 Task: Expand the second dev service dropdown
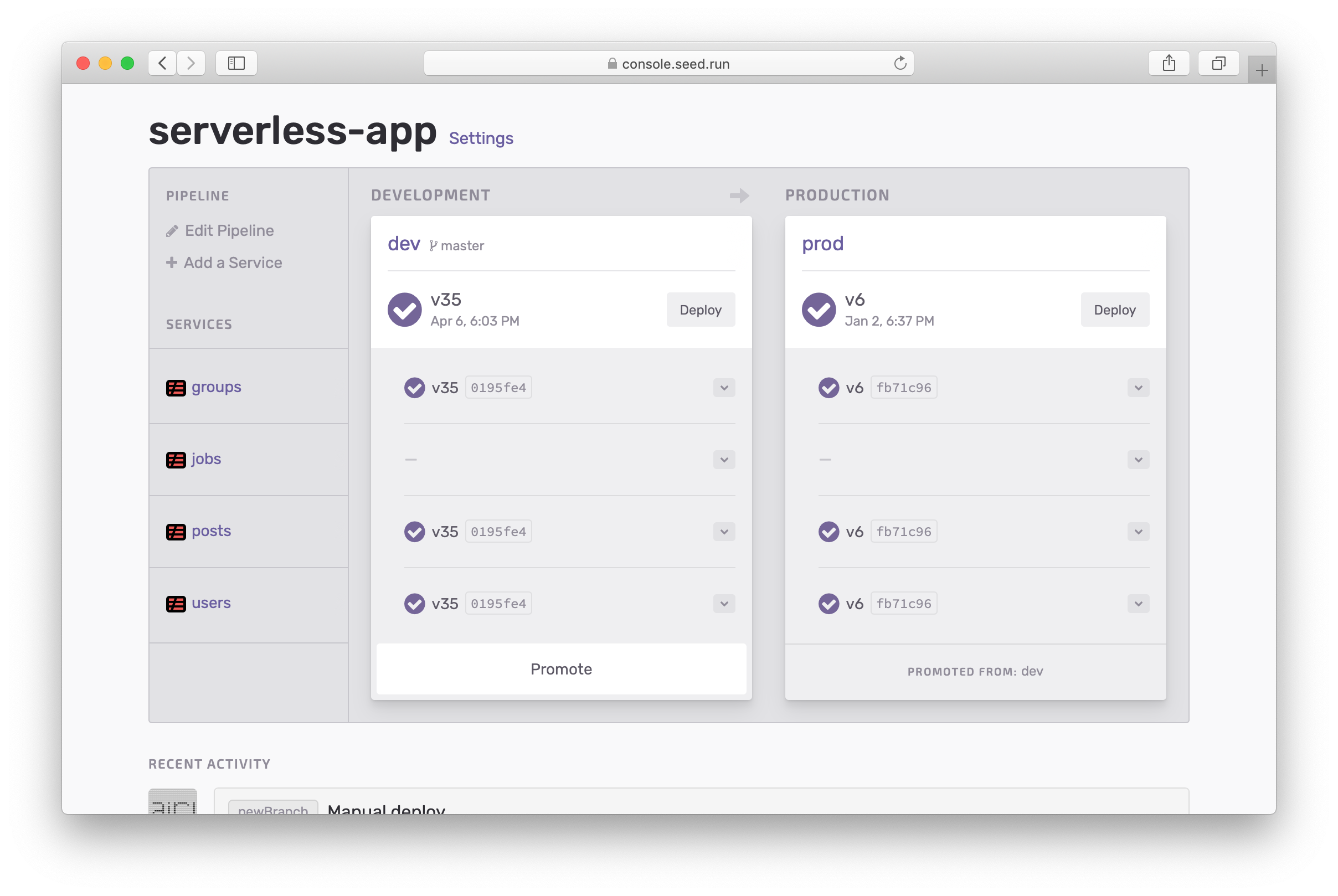pyautogui.click(x=724, y=460)
